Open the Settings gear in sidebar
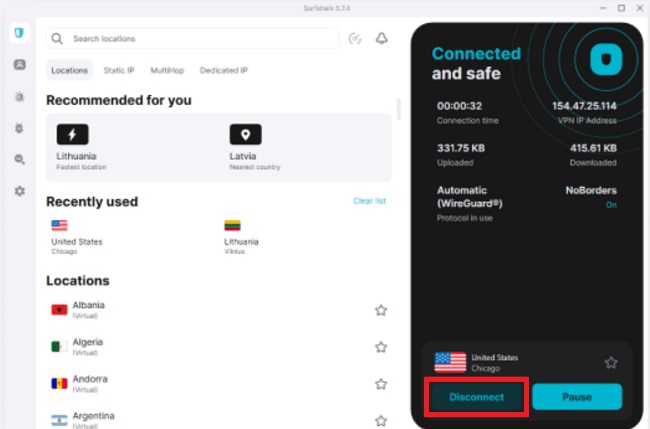Viewport: 650px width, 429px height. (19, 191)
